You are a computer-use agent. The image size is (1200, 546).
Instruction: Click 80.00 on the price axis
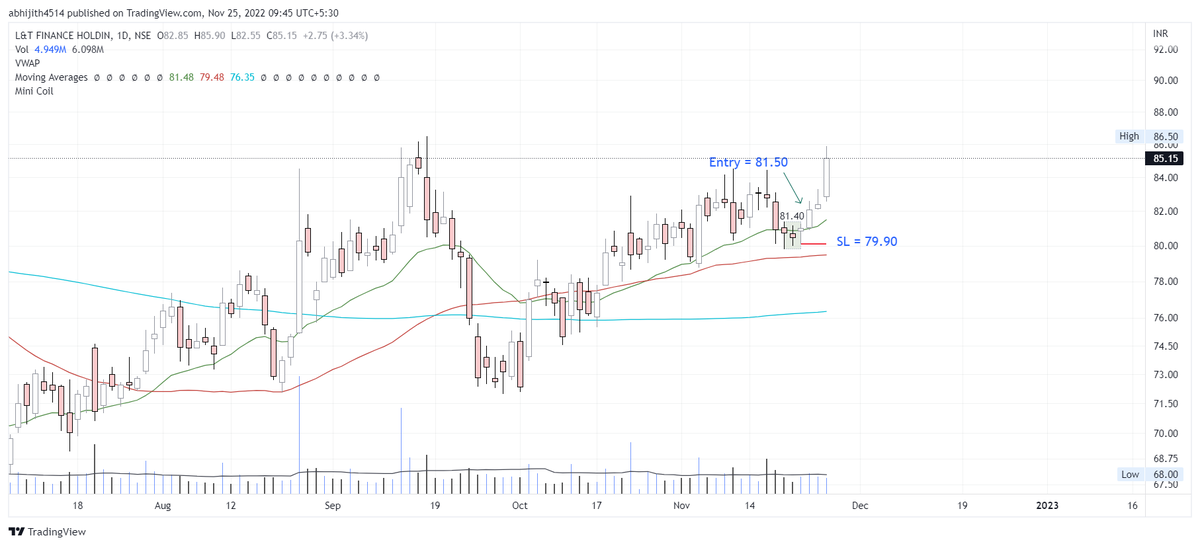1165,246
